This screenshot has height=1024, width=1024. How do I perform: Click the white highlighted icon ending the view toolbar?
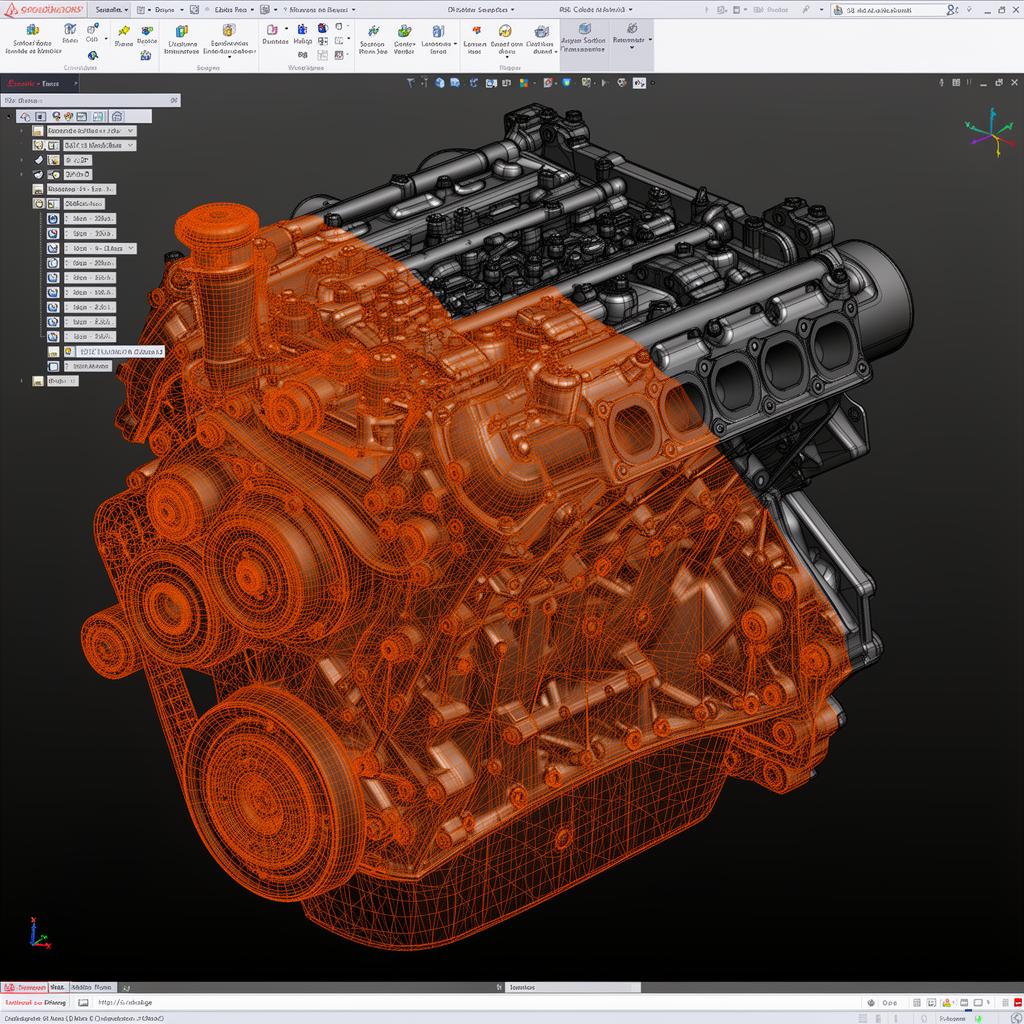click(639, 83)
